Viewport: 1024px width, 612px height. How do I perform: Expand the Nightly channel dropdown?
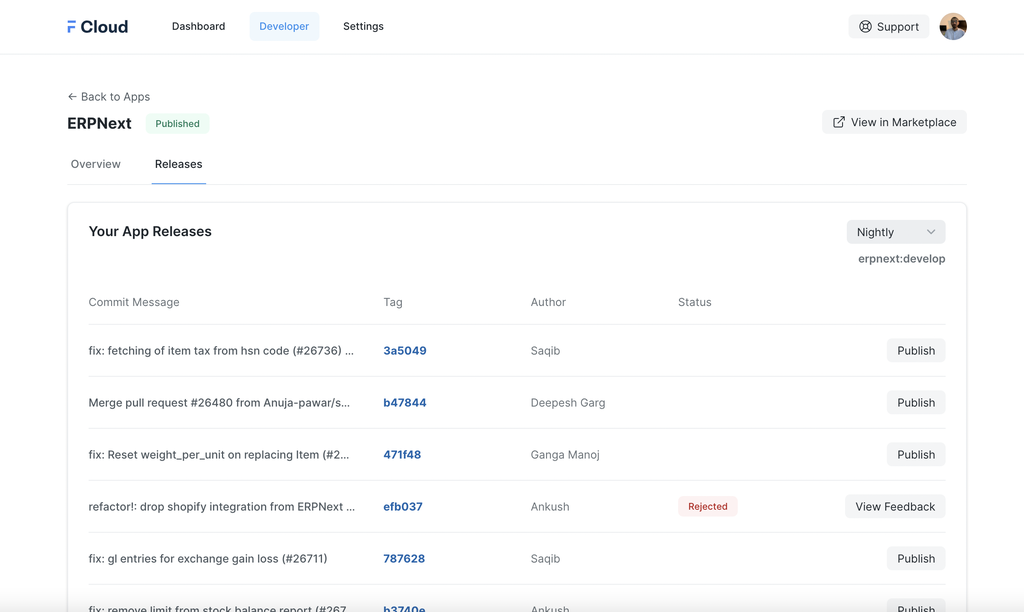click(x=895, y=232)
